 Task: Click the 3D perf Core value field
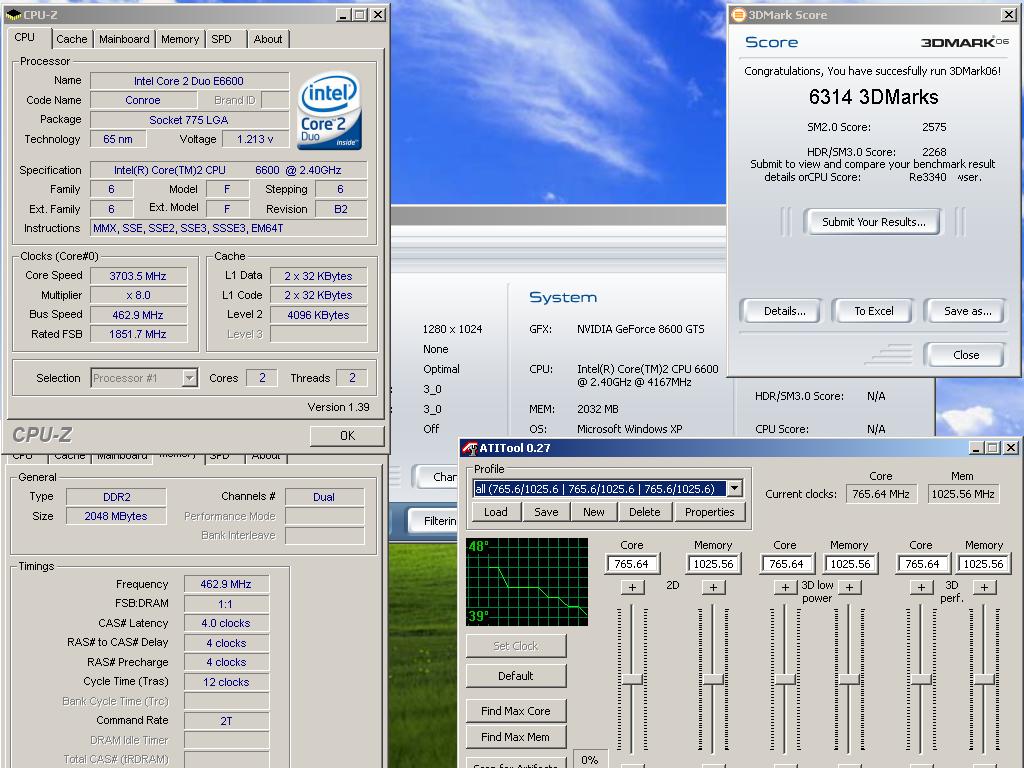(x=921, y=564)
